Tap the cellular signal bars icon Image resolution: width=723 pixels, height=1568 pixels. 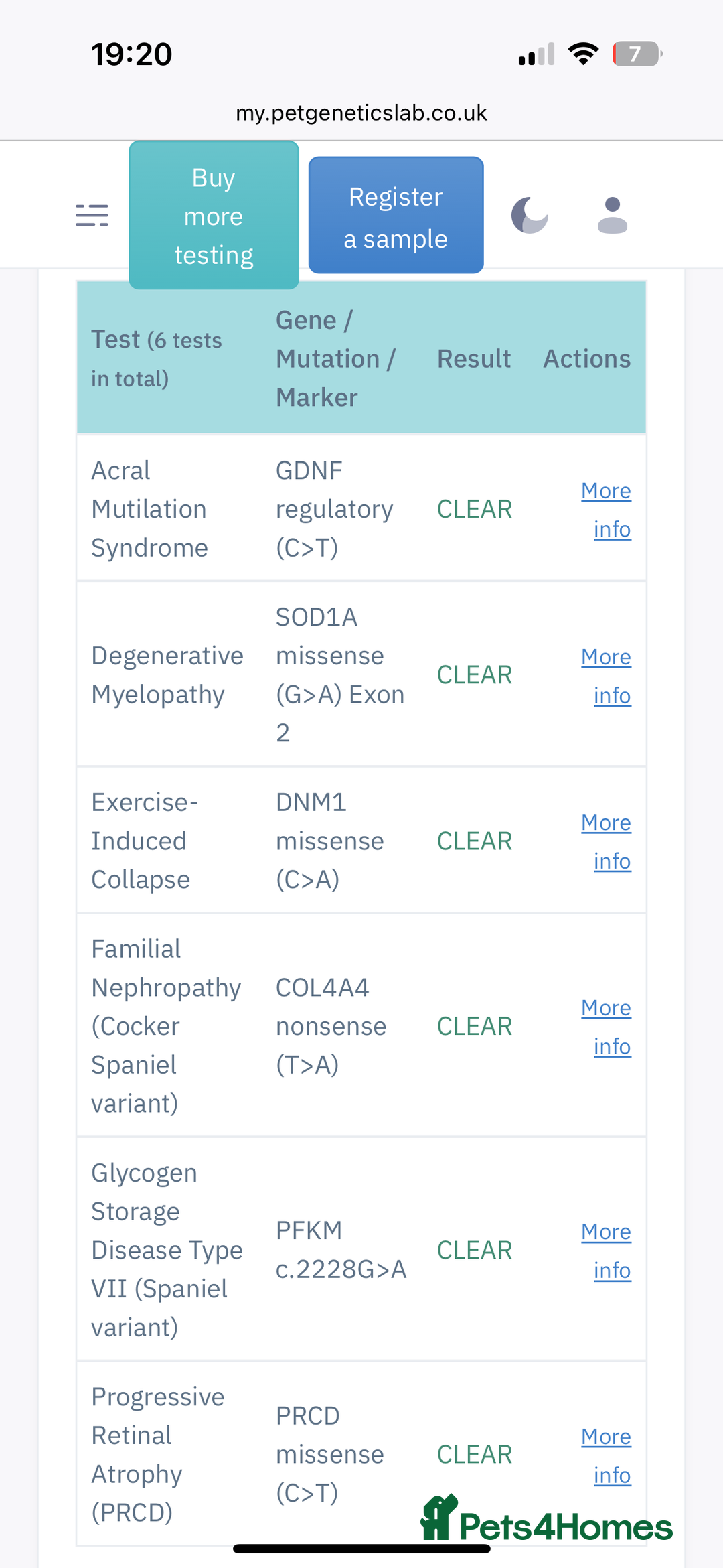pyautogui.click(x=536, y=54)
